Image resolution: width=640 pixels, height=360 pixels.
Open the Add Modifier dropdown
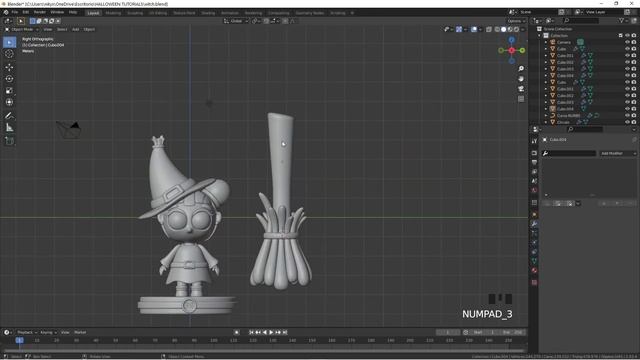[x=618, y=153]
